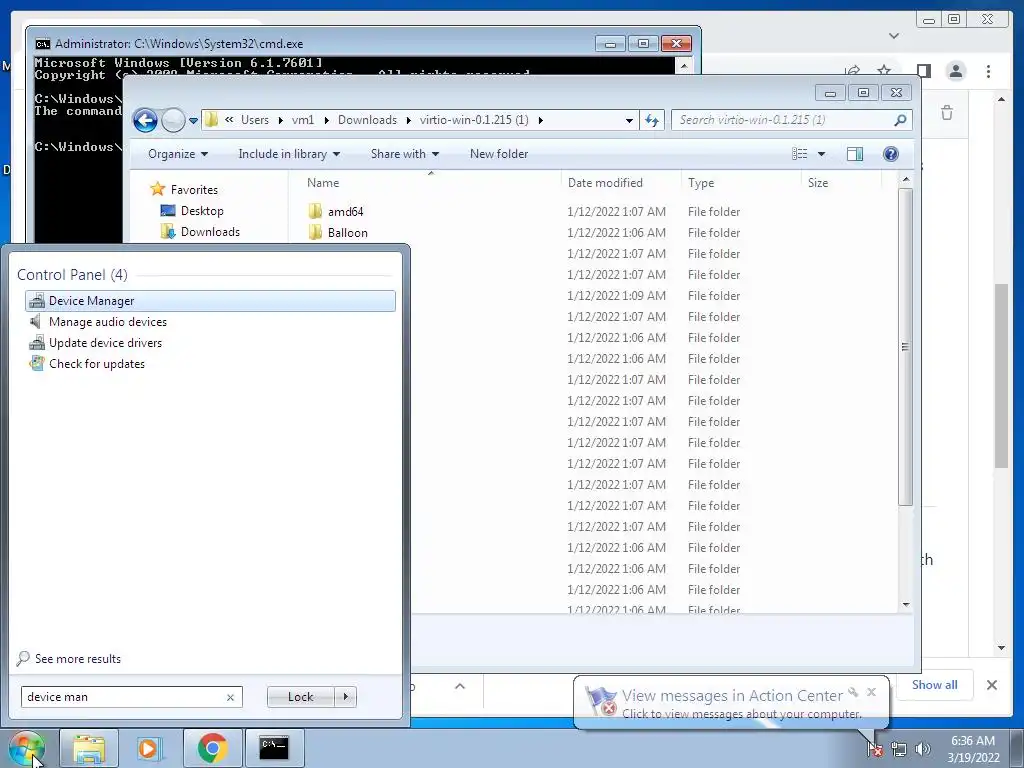Select the Balloon folder

[x=338, y=232]
